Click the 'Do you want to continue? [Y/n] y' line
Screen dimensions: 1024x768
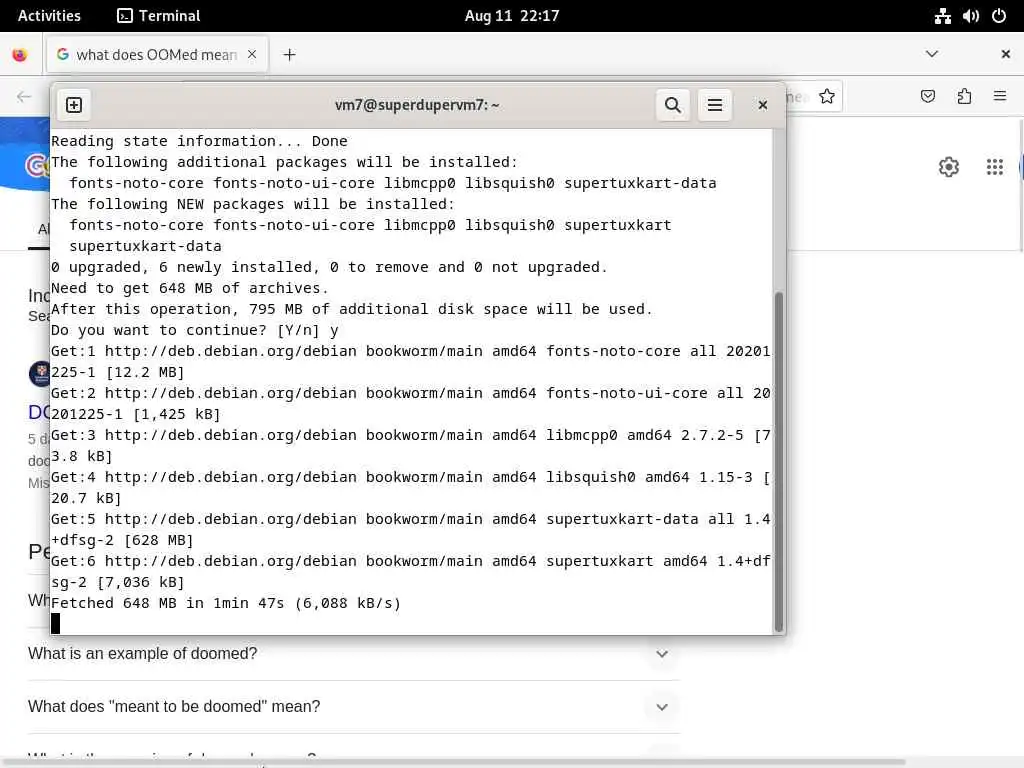click(195, 330)
